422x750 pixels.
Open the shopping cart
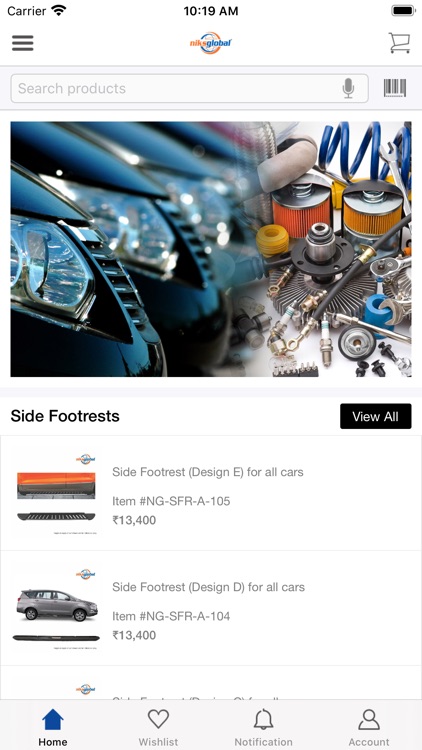tap(399, 43)
